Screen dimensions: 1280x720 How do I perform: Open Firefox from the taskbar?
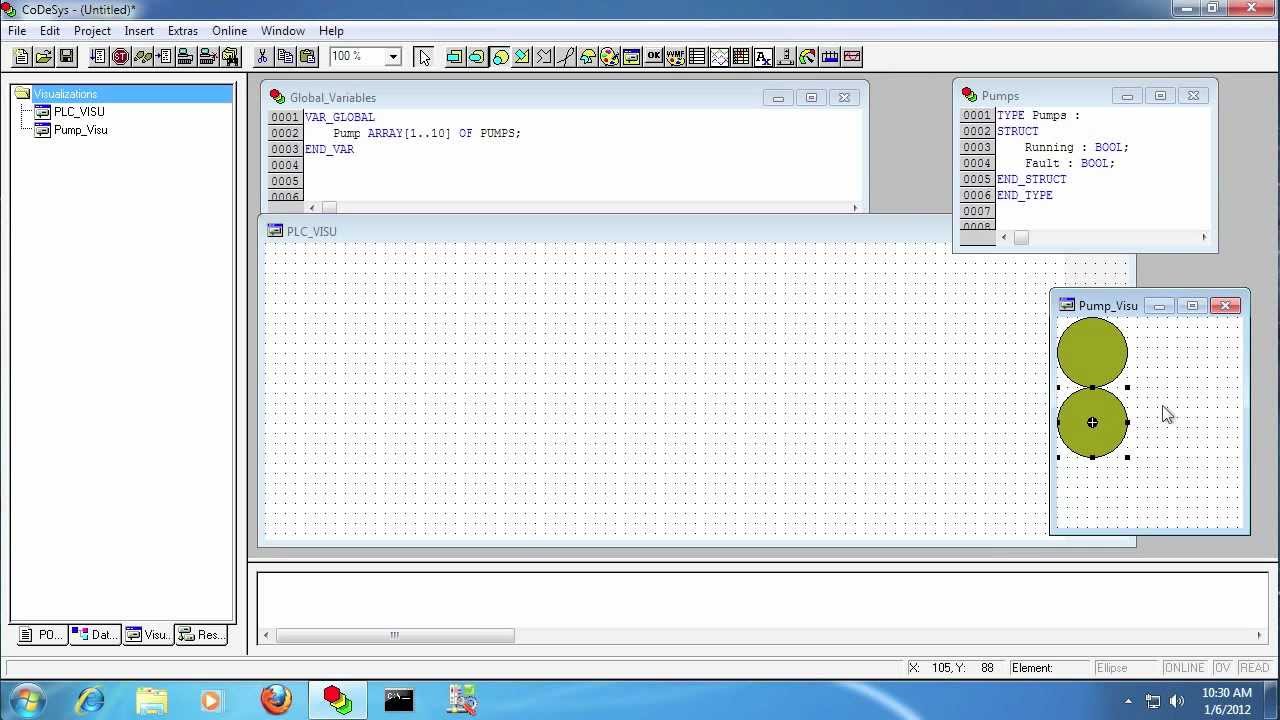[x=276, y=699]
